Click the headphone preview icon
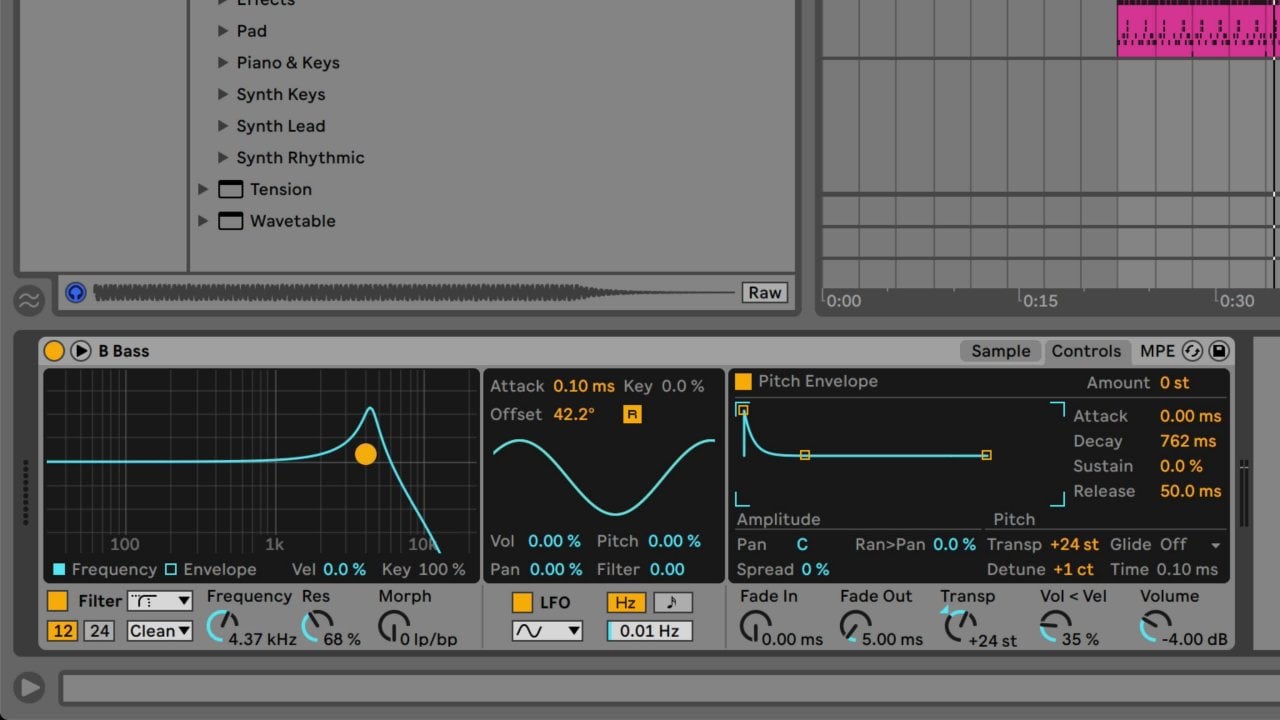The width and height of the screenshot is (1280, 720). click(x=76, y=293)
